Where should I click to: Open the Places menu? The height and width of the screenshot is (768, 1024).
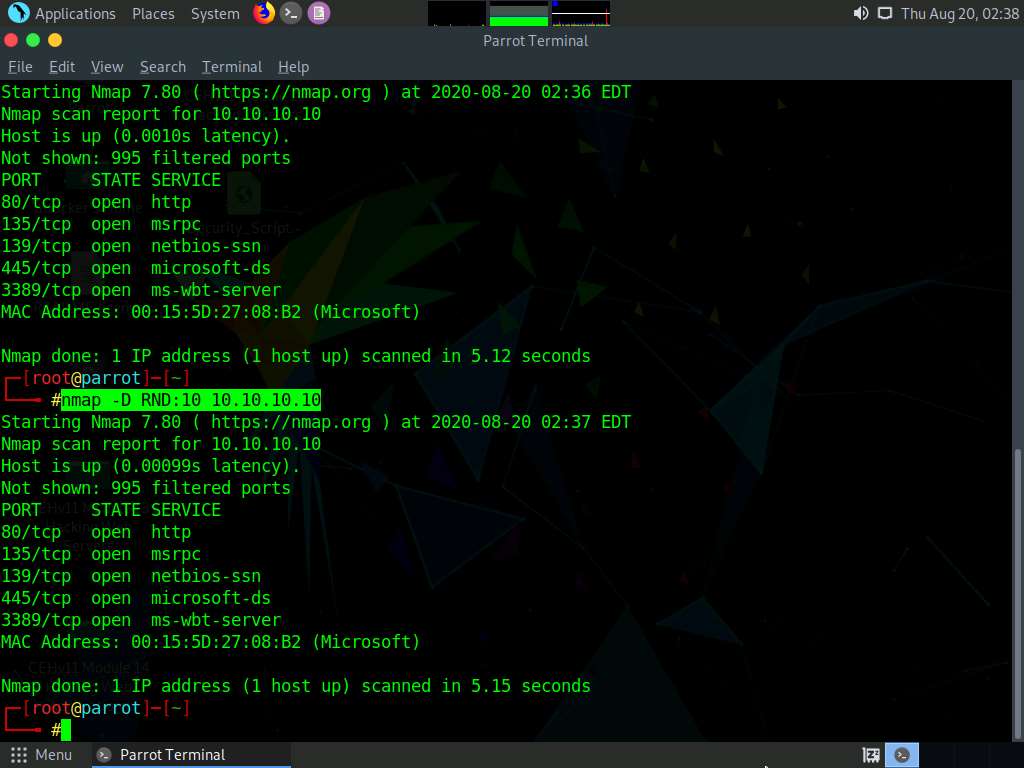153,13
